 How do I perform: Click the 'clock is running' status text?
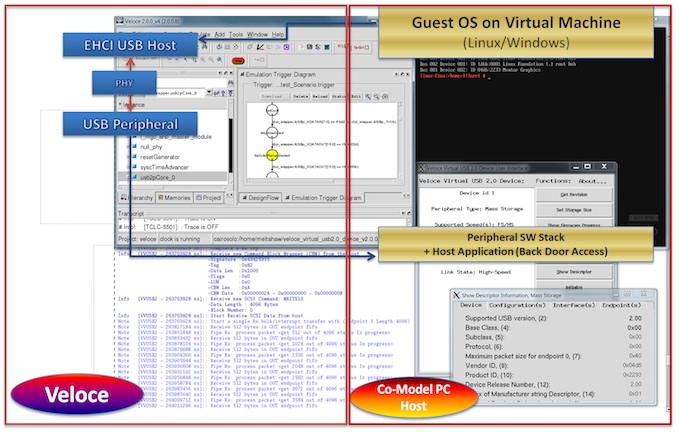click(x=180, y=239)
